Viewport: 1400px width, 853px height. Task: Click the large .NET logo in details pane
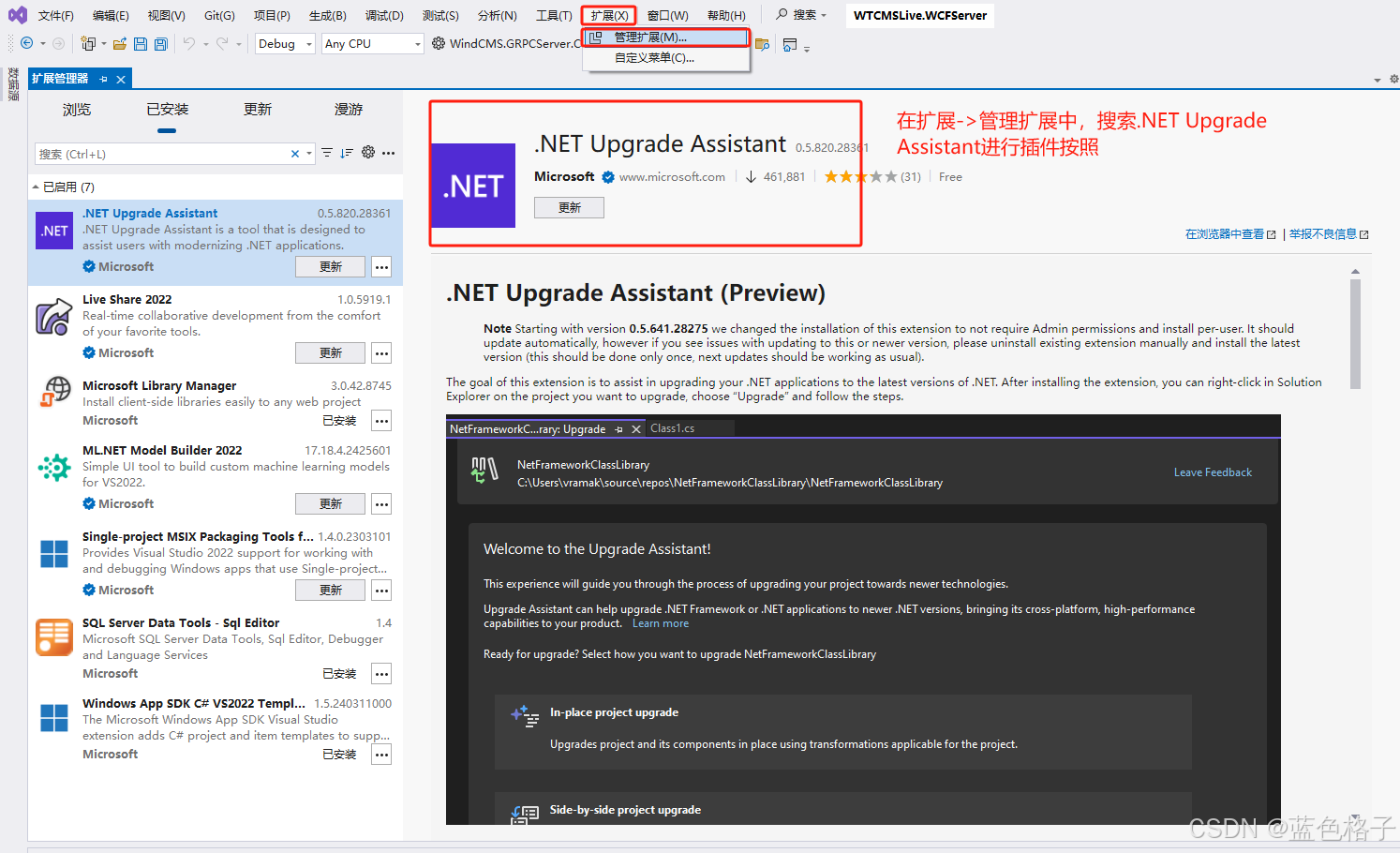pyautogui.click(x=473, y=186)
